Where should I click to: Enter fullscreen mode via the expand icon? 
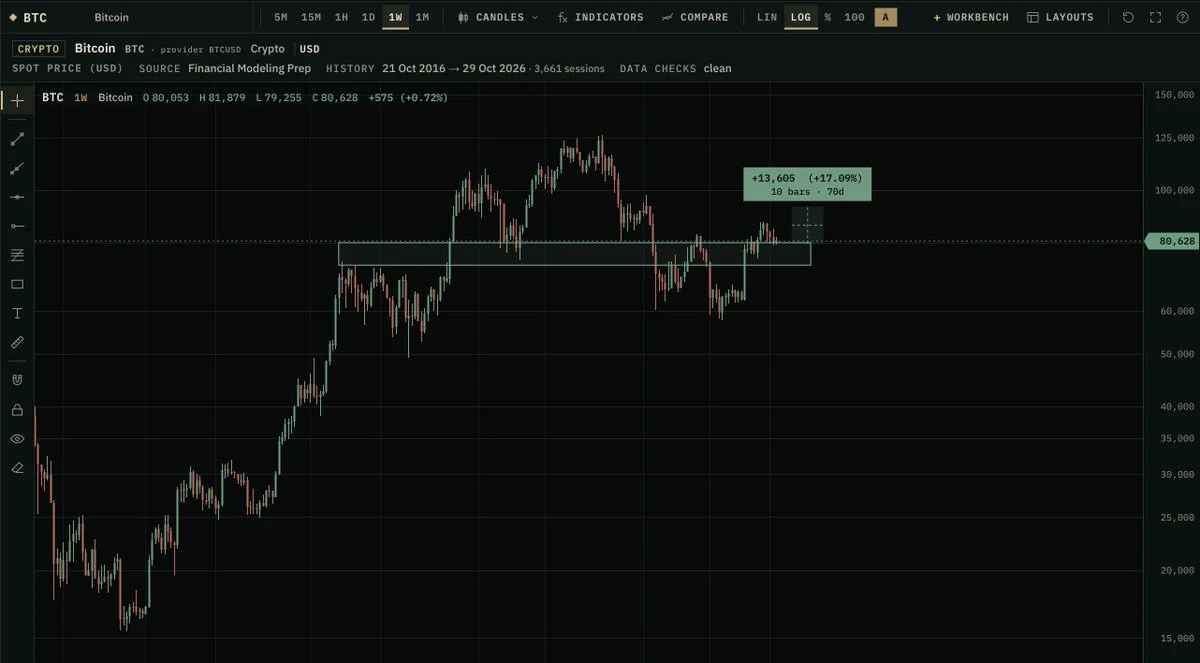[x=1156, y=17]
